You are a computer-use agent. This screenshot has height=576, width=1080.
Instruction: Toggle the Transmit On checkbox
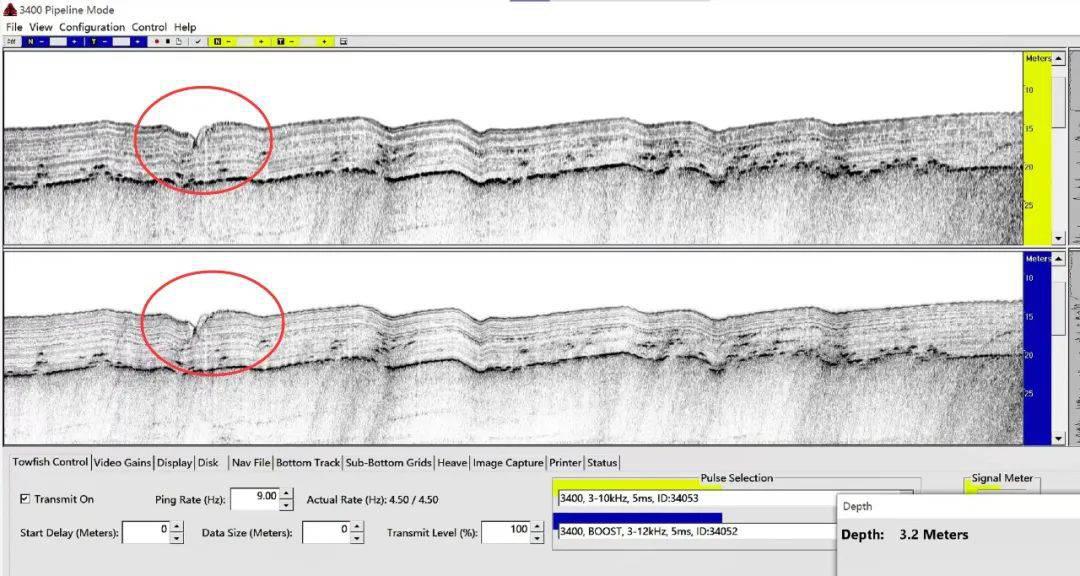click(x=25, y=499)
